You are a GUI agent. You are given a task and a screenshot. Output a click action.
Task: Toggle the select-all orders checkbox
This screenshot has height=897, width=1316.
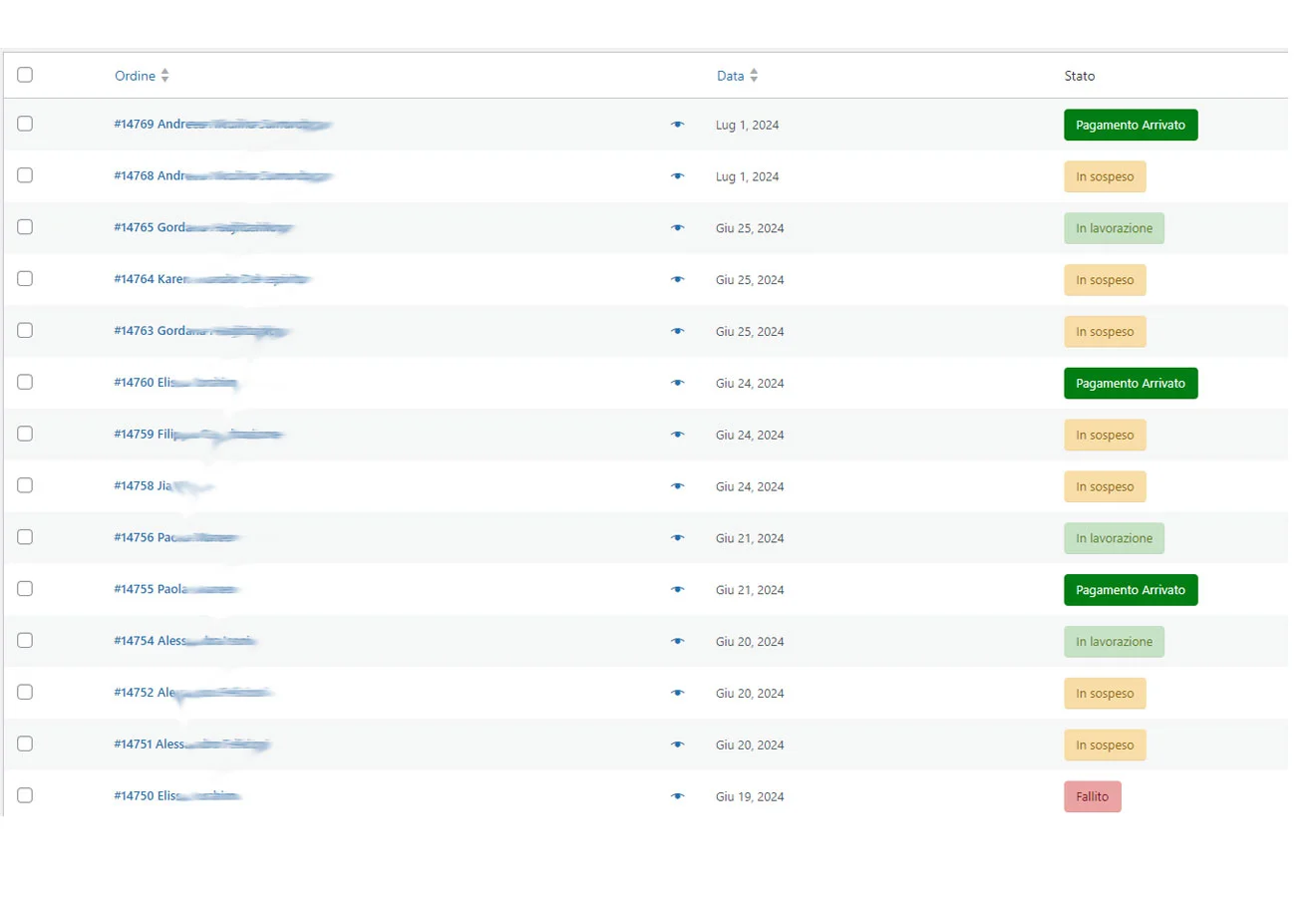point(25,75)
